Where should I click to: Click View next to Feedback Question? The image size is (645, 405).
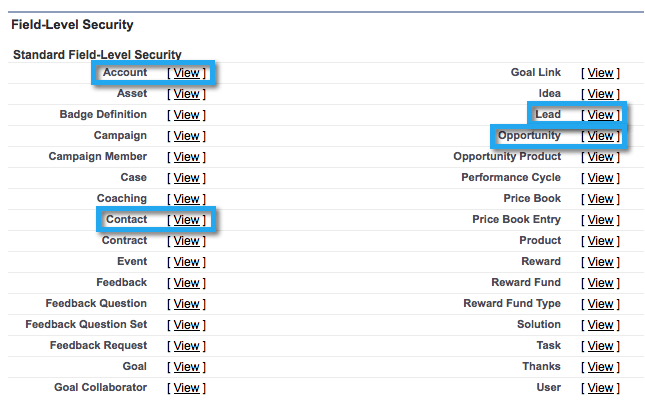(x=186, y=303)
